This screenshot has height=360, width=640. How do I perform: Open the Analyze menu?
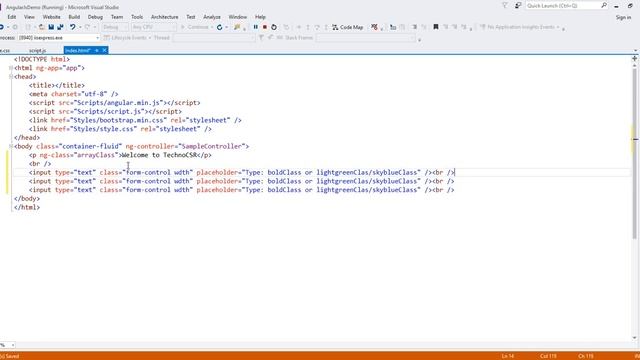212,17
